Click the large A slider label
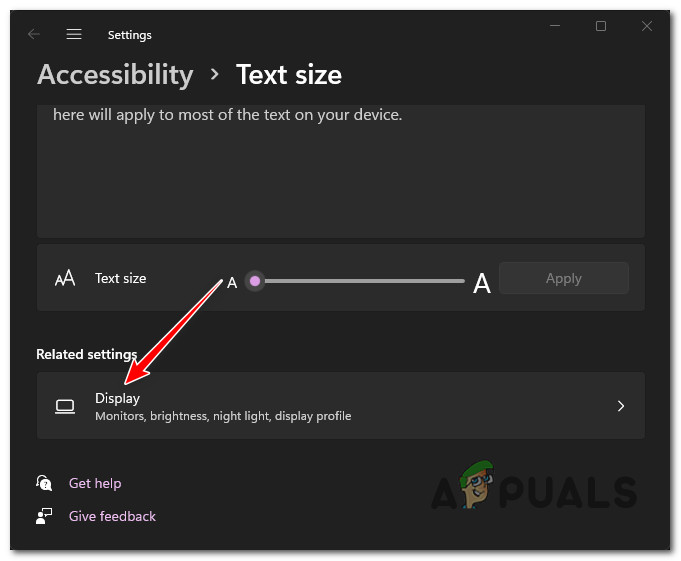 (481, 284)
